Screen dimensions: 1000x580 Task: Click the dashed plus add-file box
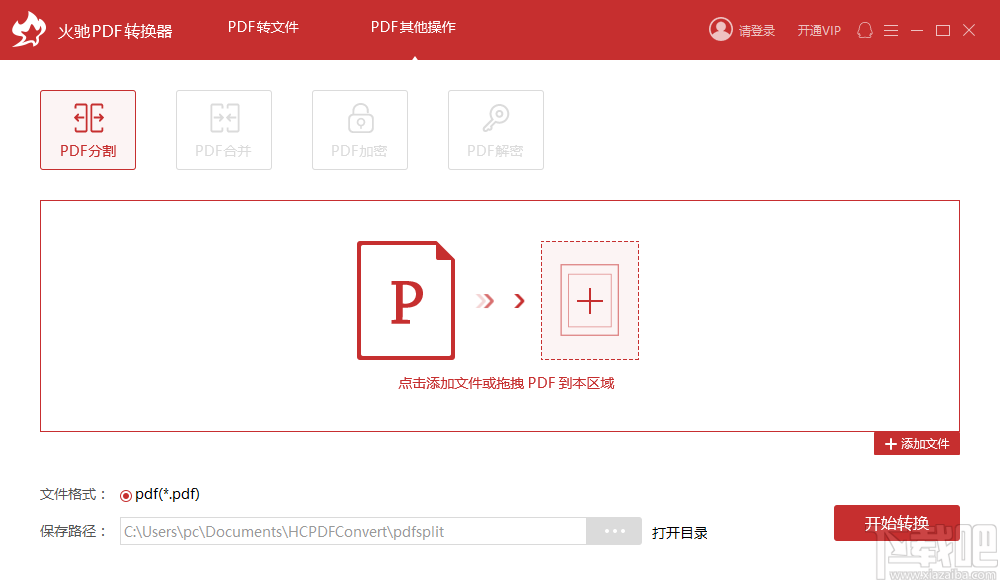click(x=590, y=301)
